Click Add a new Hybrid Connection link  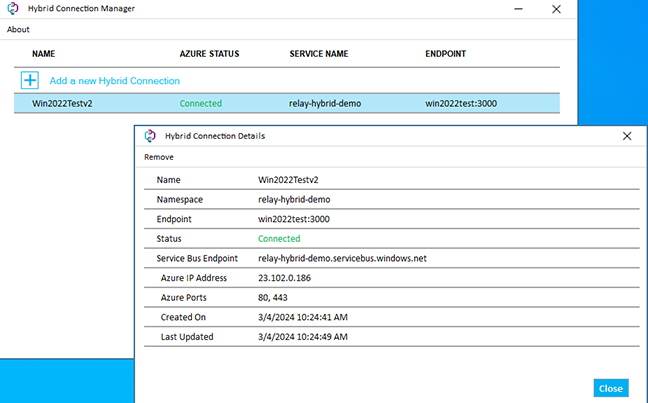(114, 81)
